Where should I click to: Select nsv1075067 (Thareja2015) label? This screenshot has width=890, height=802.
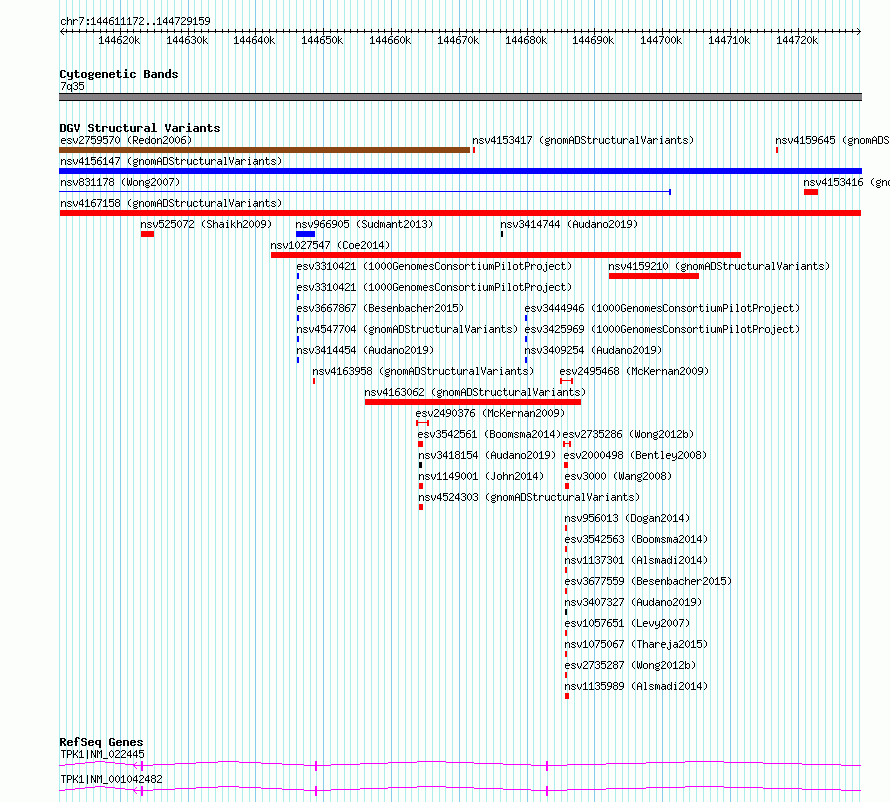(x=636, y=644)
